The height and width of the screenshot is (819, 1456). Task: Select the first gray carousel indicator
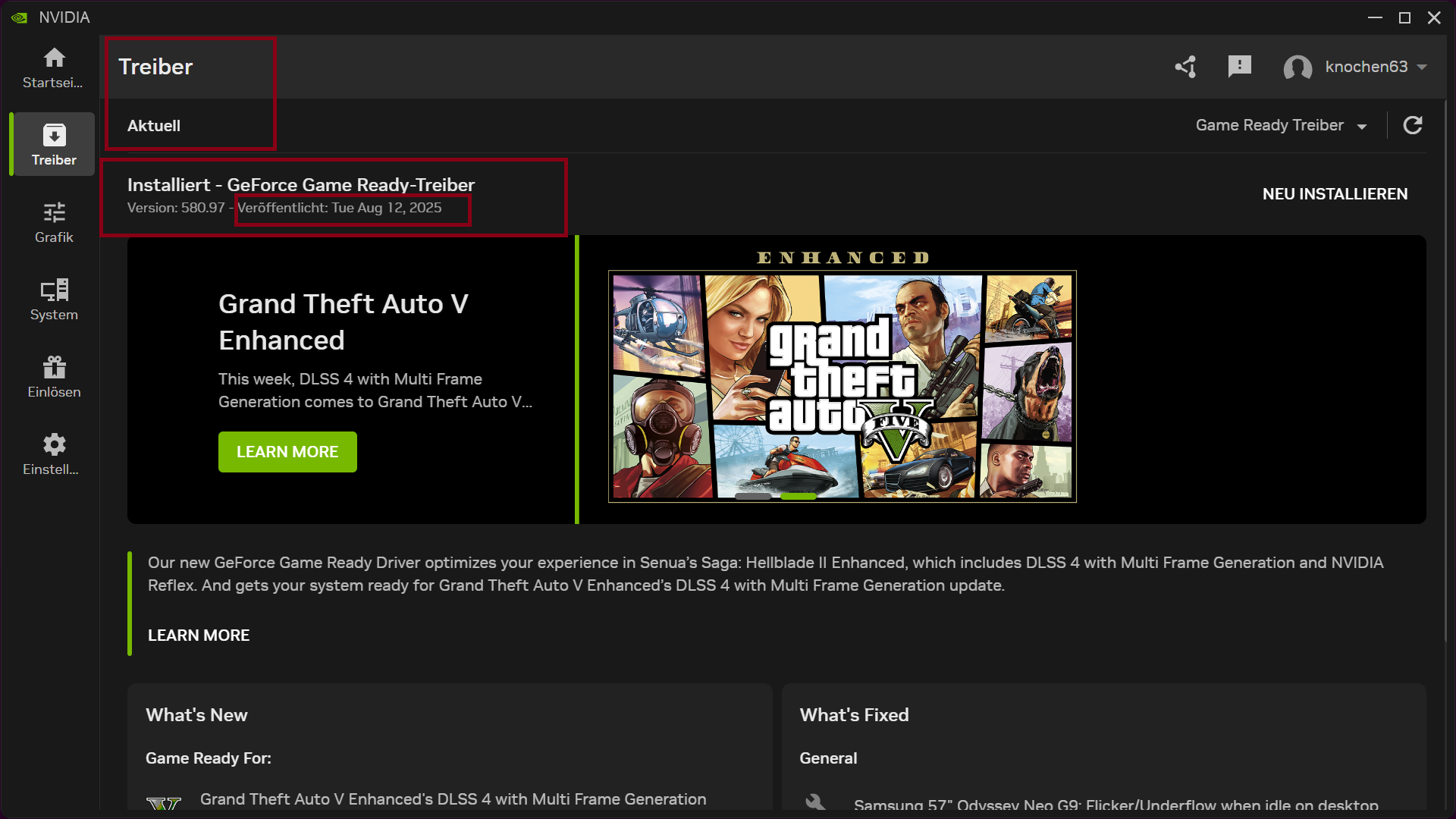753,497
